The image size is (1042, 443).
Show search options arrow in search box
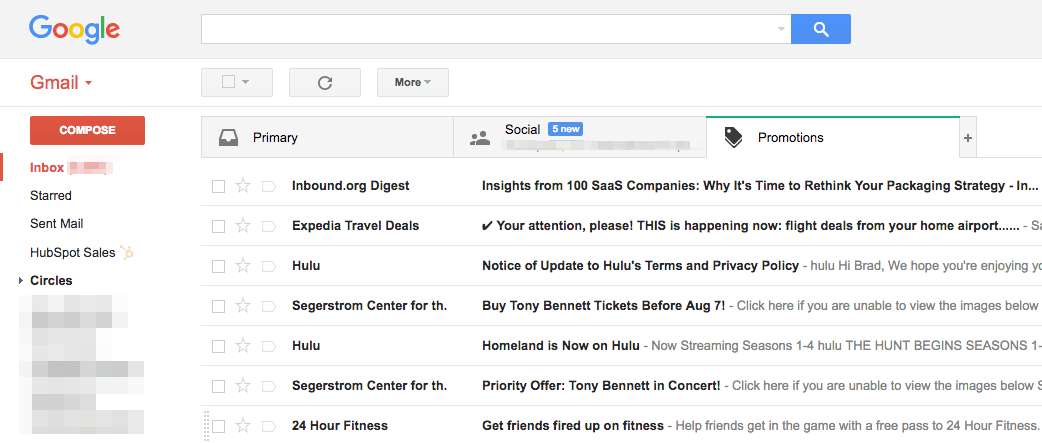[x=781, y=29]
